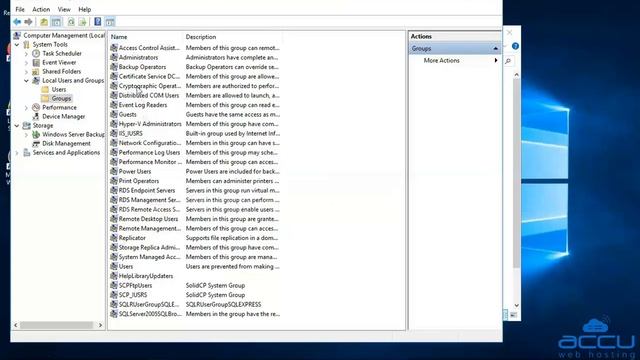Expand Services and Applications node
The width and height of the screenshot is (640, 360).
pyautogui.click(x=17, y=152)
